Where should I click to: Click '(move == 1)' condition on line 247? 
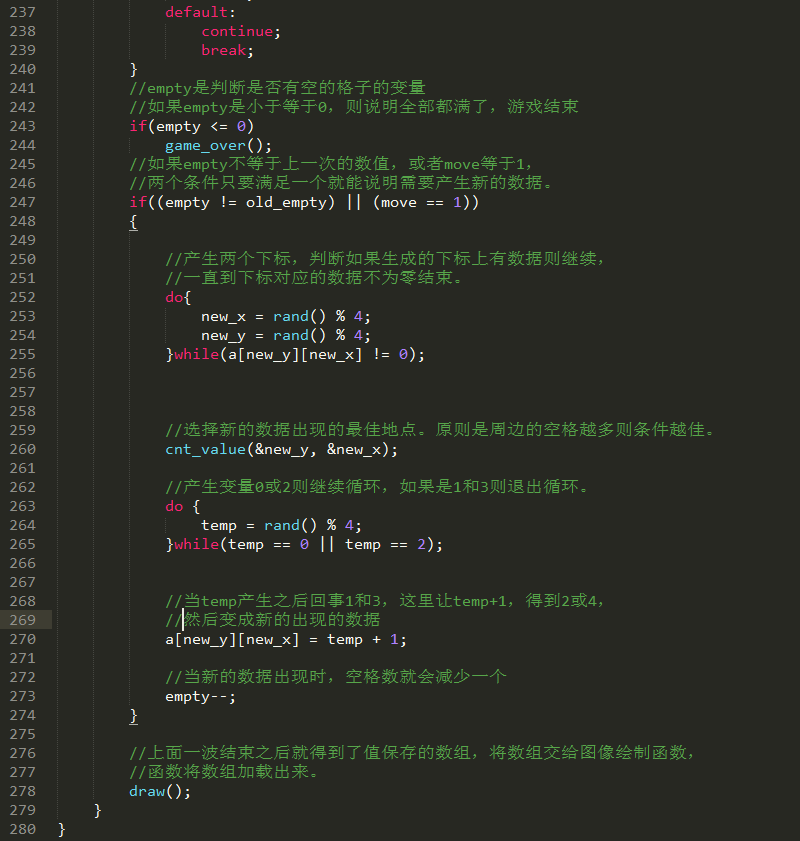tap(421, 203)
